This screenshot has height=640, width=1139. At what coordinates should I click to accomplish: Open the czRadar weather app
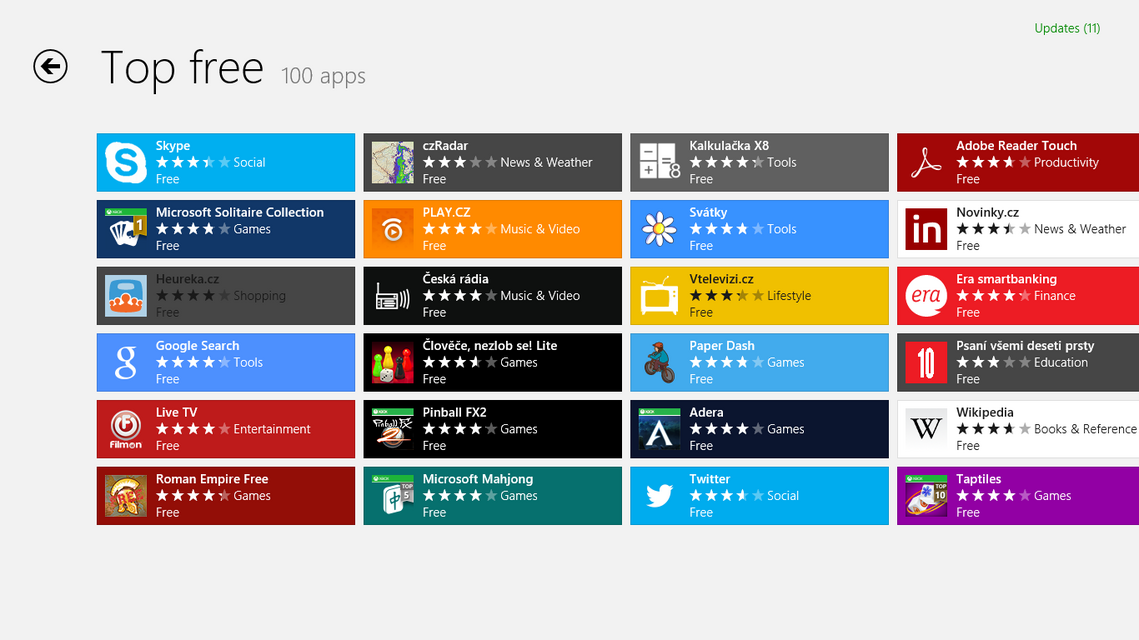(x=492, y=162)
